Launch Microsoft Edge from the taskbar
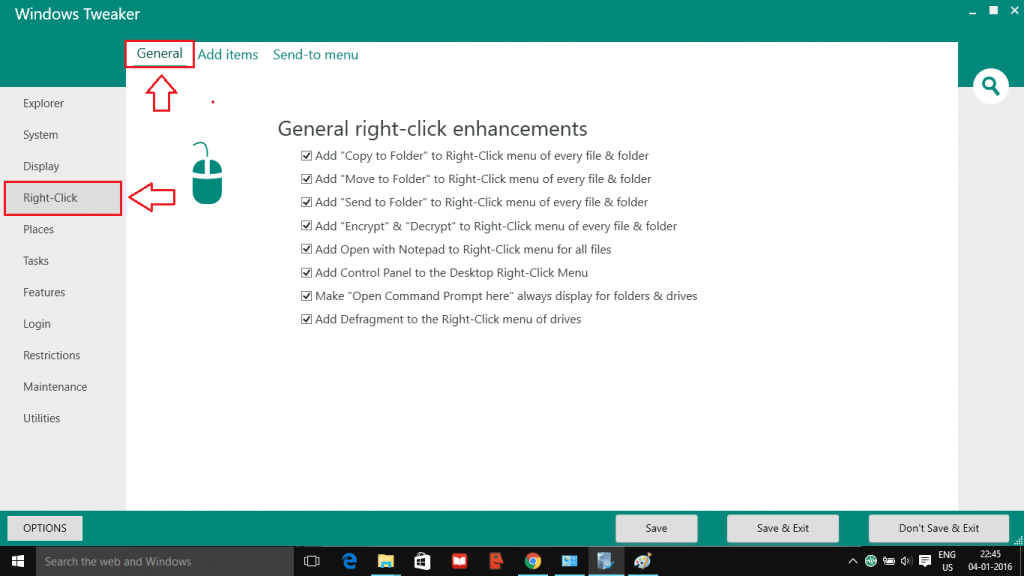 [x=348, y=562]
